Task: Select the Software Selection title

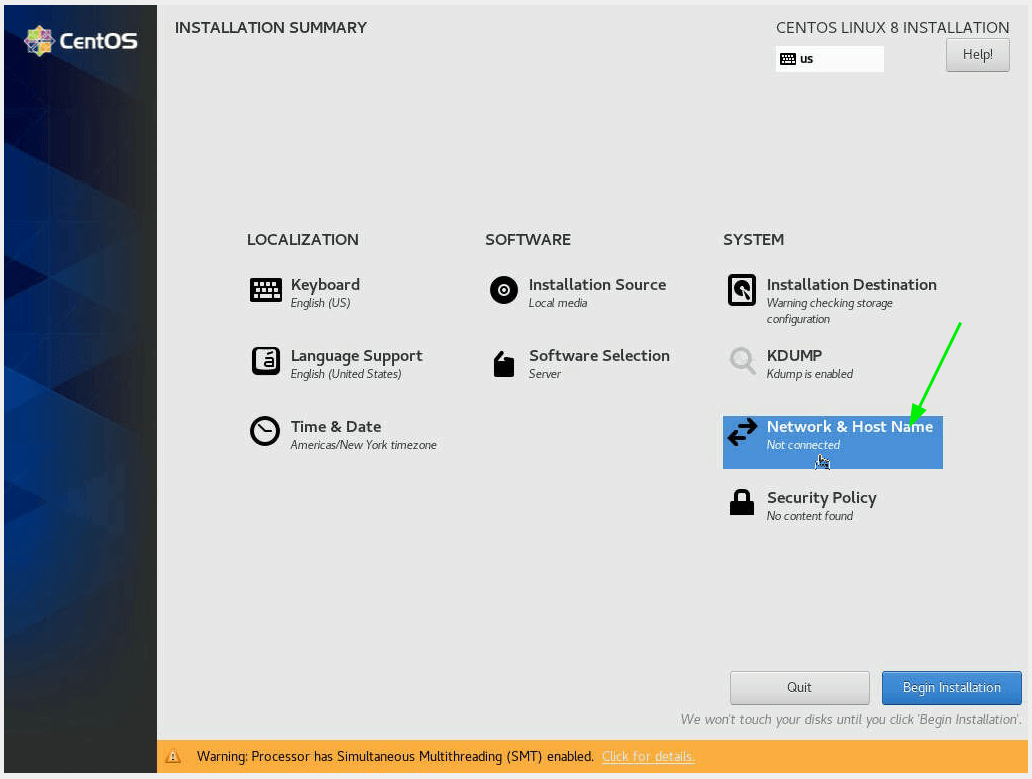Action: [x=599, y=355]
